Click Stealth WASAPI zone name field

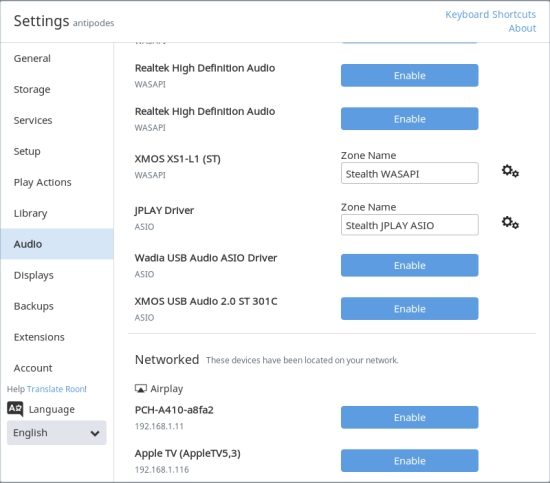click(x=409, y=173)
